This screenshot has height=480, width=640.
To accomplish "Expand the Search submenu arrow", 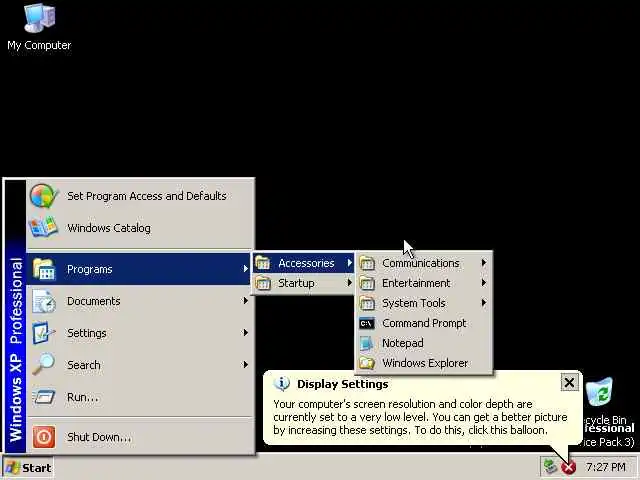I will coord(245,364).
